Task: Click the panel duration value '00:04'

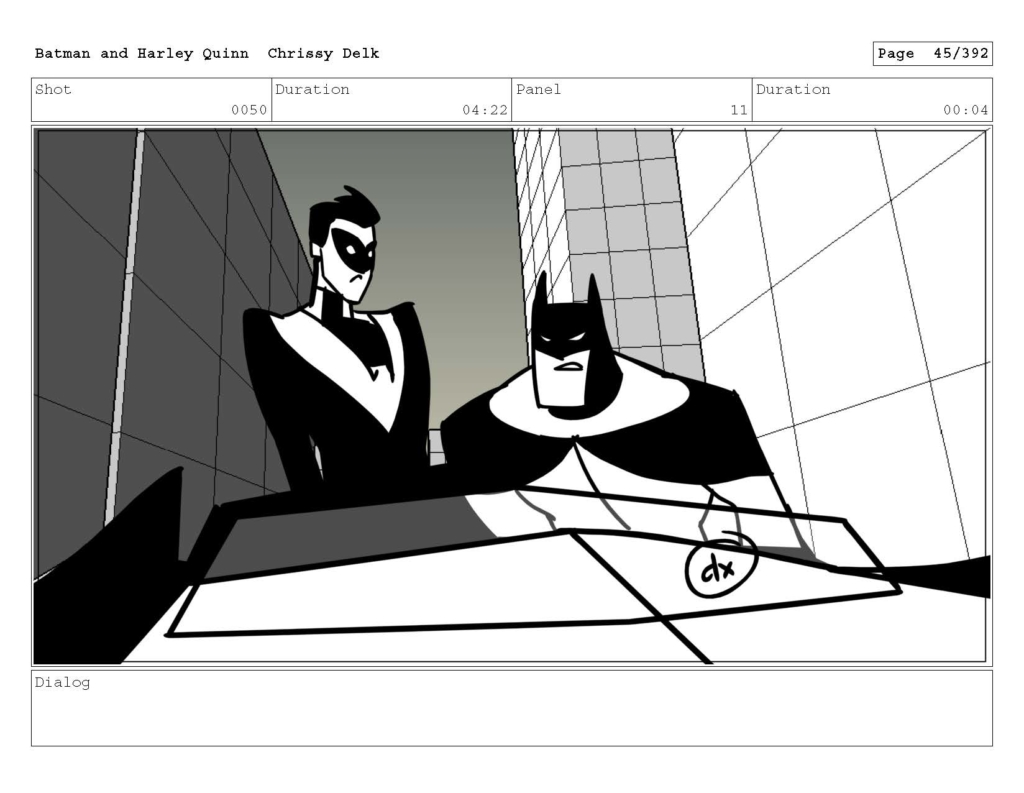Action: coord(965,110)
